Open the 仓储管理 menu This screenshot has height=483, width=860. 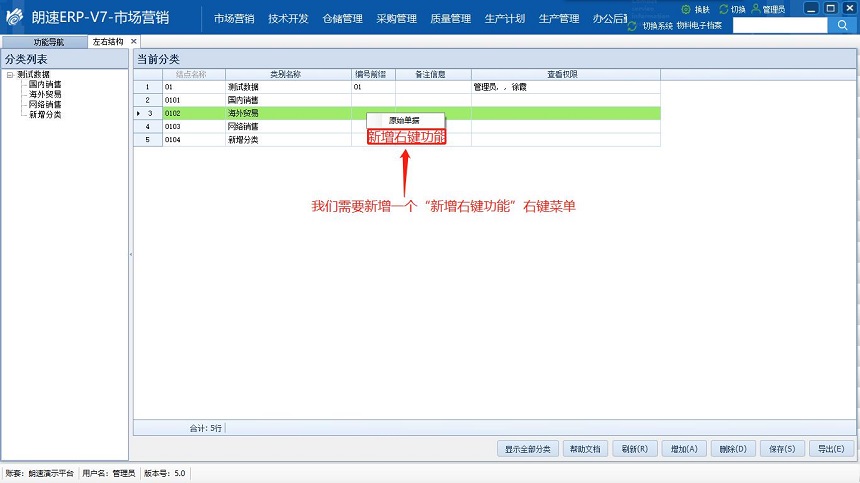(x=342, y=18)
